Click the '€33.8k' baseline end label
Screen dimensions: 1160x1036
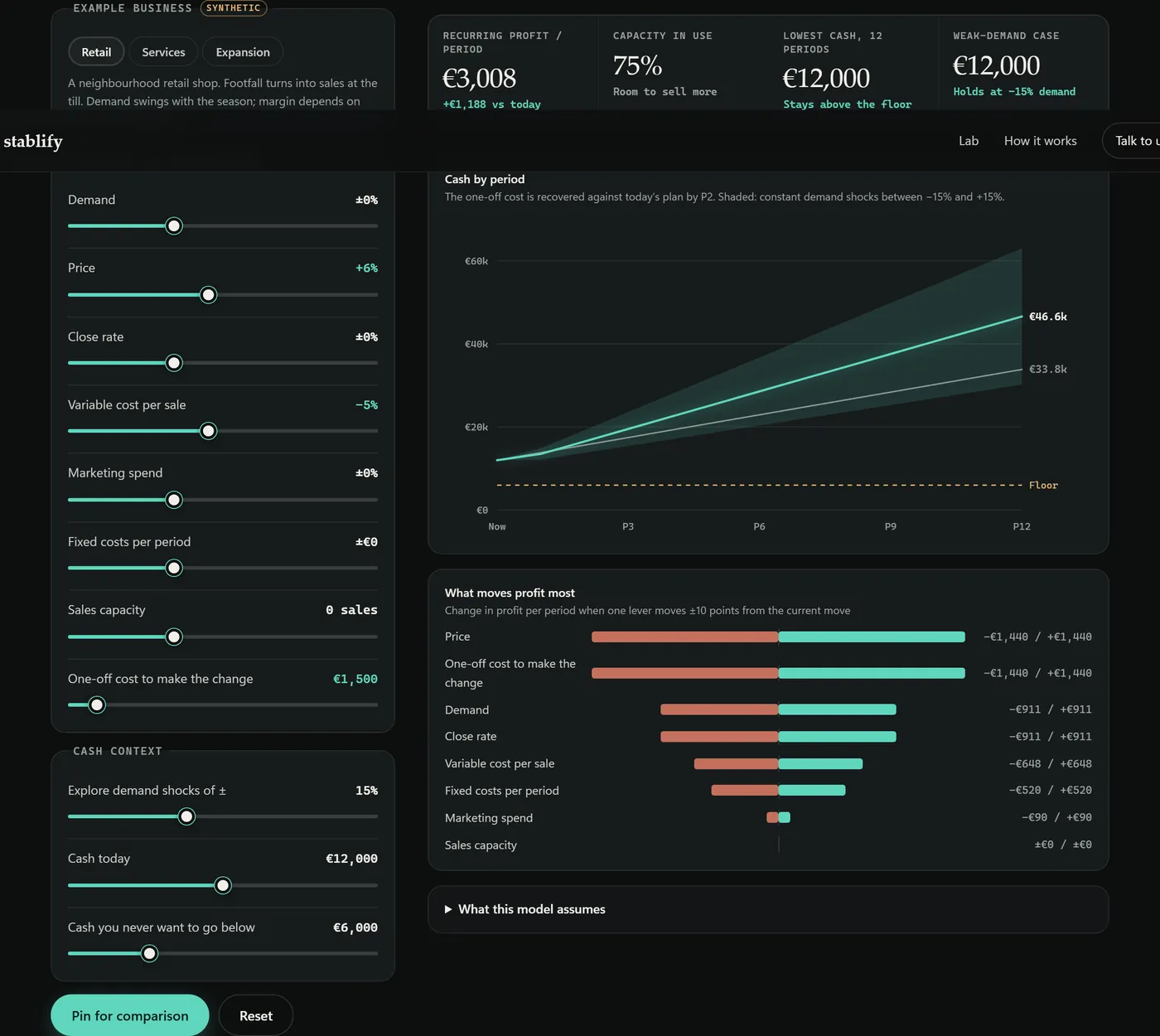(1048, 369)
